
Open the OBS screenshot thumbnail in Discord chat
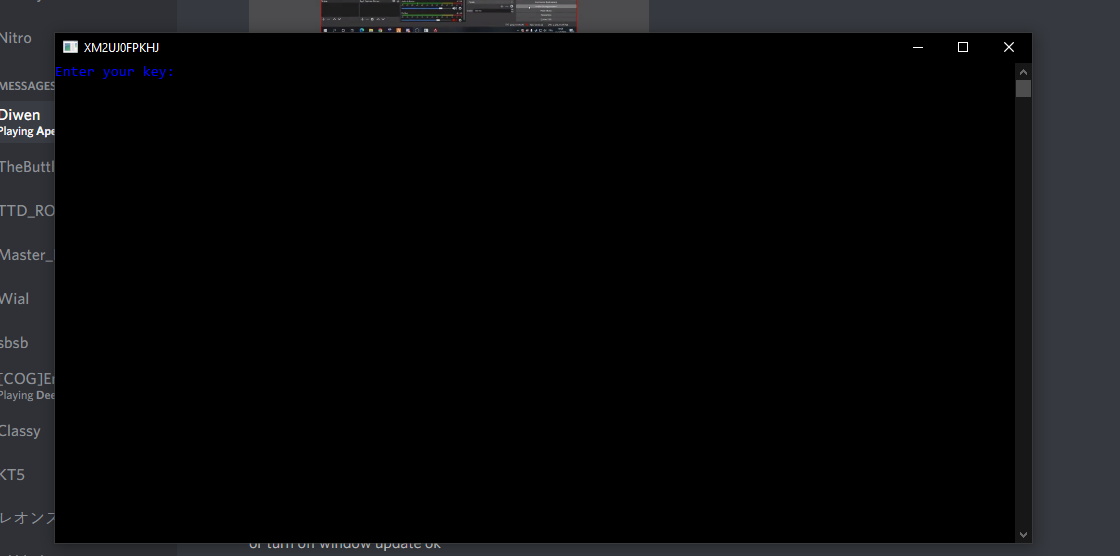coord(449,16)
